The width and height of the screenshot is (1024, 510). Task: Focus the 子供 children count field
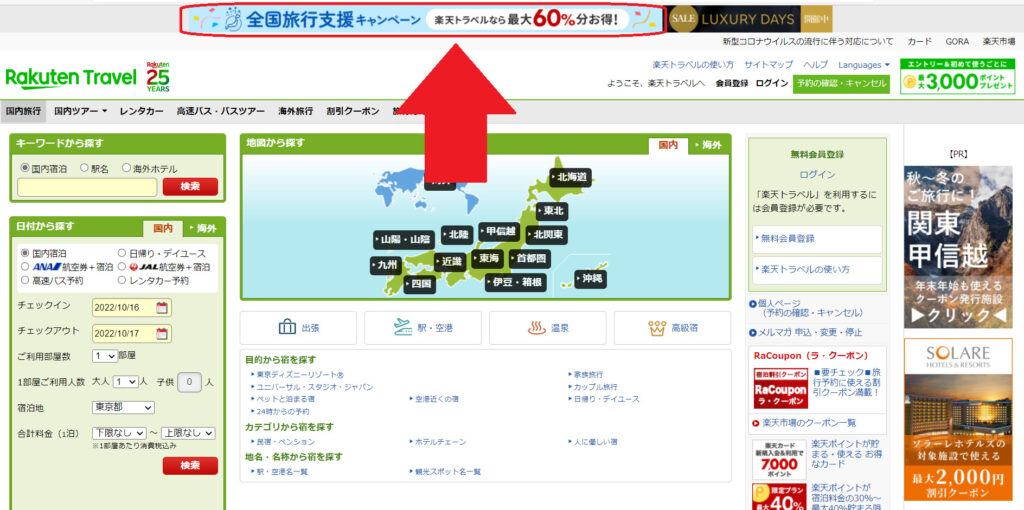(x=189, y=383)
